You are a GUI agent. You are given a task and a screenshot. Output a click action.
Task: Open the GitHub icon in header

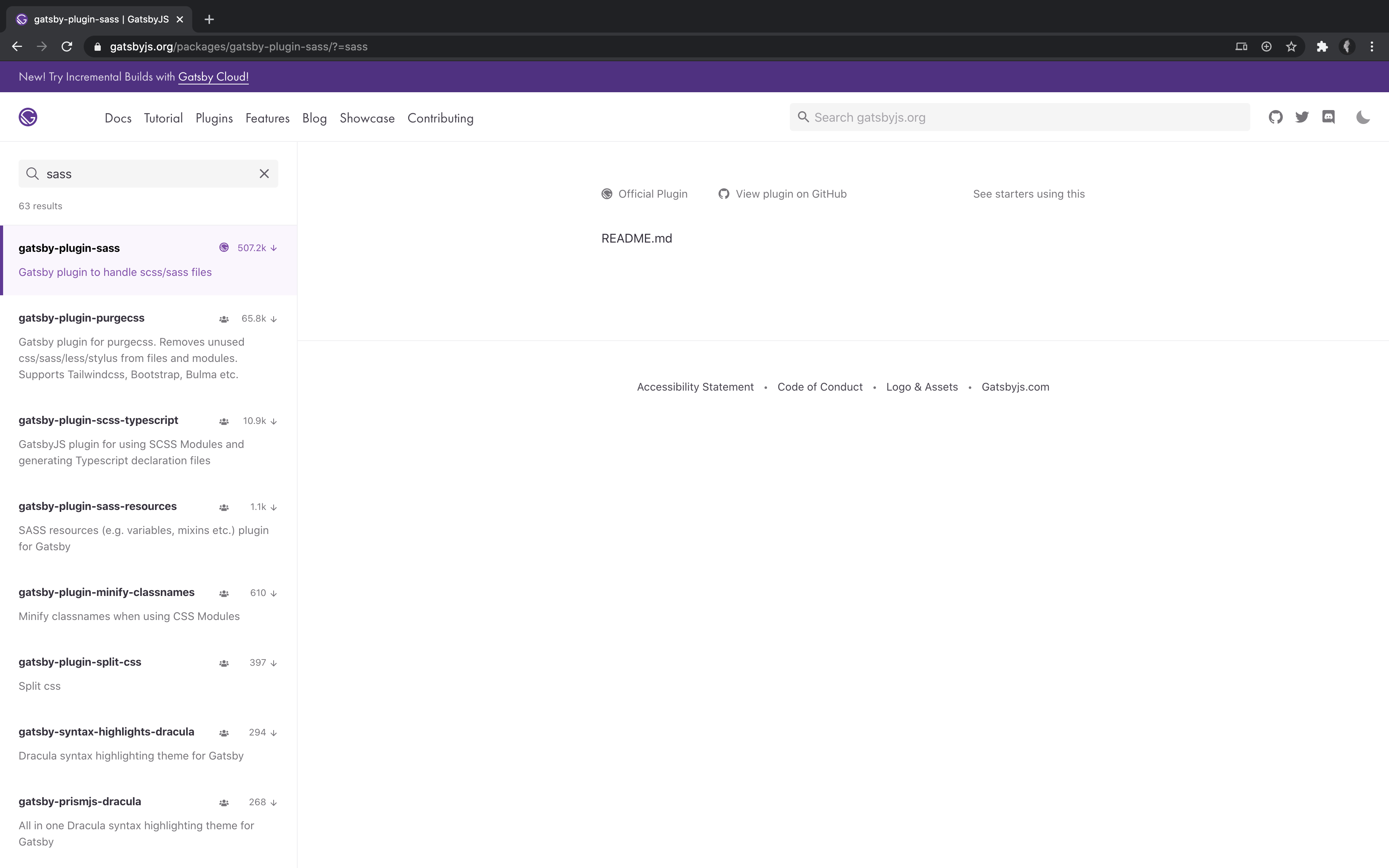click(1275, 117)
